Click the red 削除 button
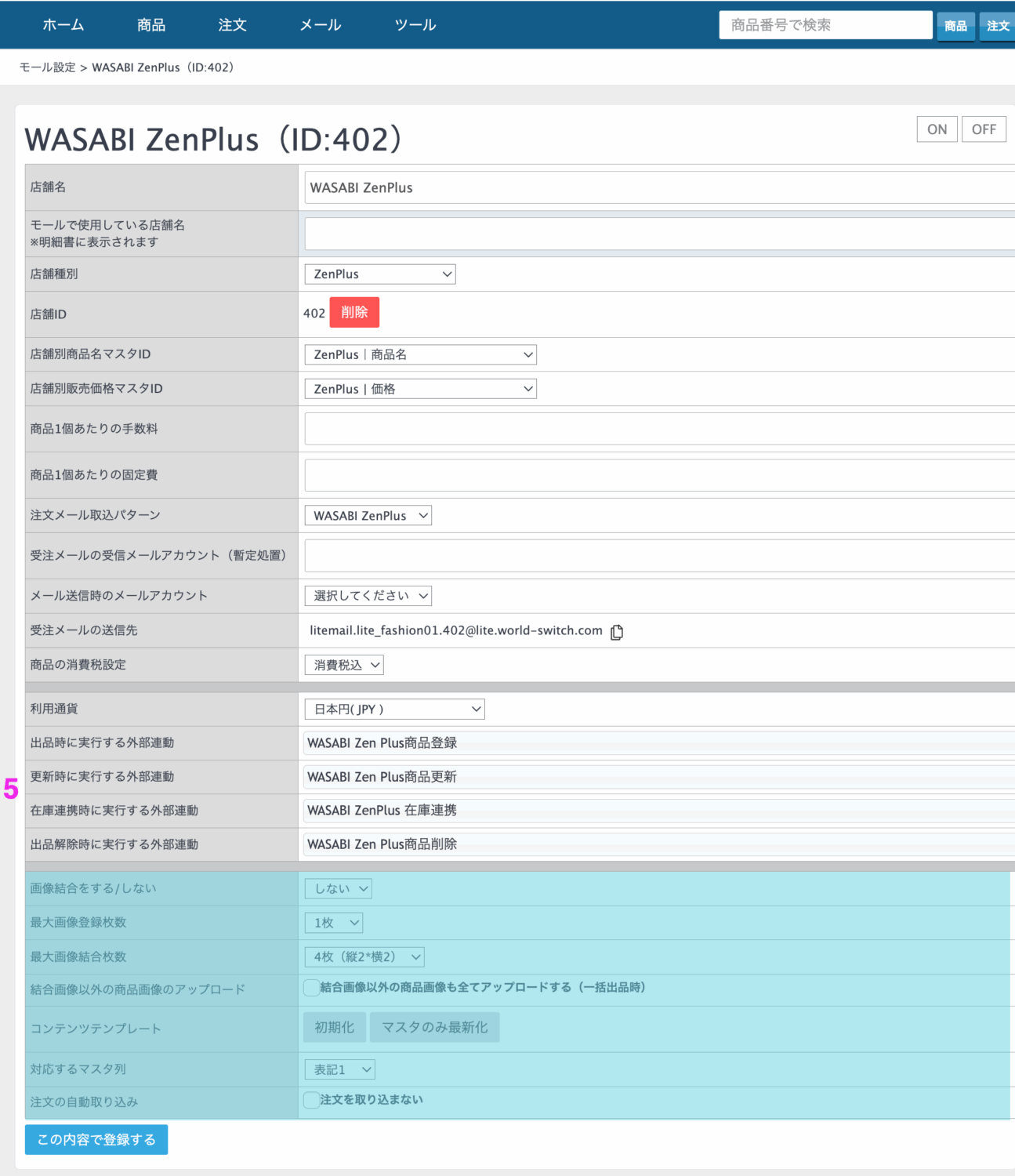1015x1176 pixels. [x=354, y=312]
